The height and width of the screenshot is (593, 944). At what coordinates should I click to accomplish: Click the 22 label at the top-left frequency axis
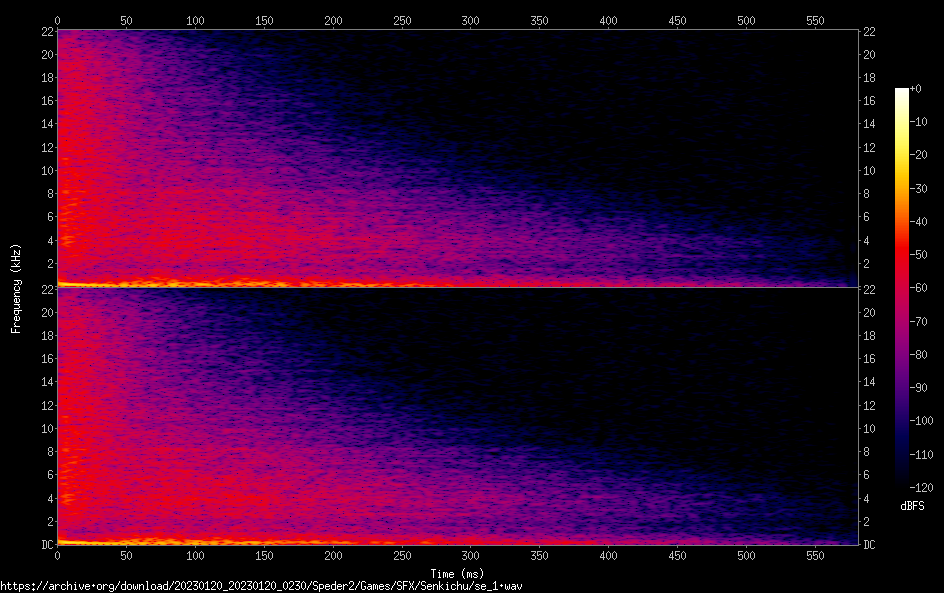(x=46, y=32)
